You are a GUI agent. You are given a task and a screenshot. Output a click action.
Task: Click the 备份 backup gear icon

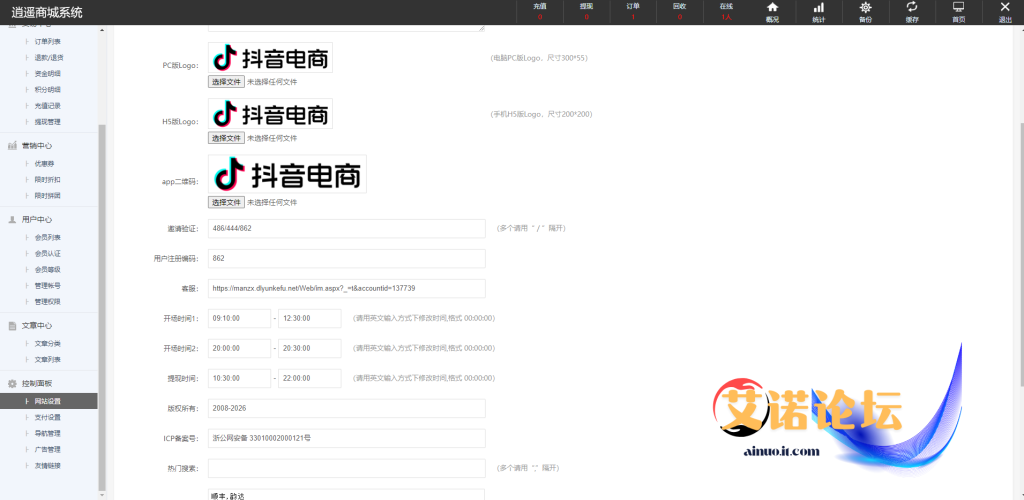865,7
